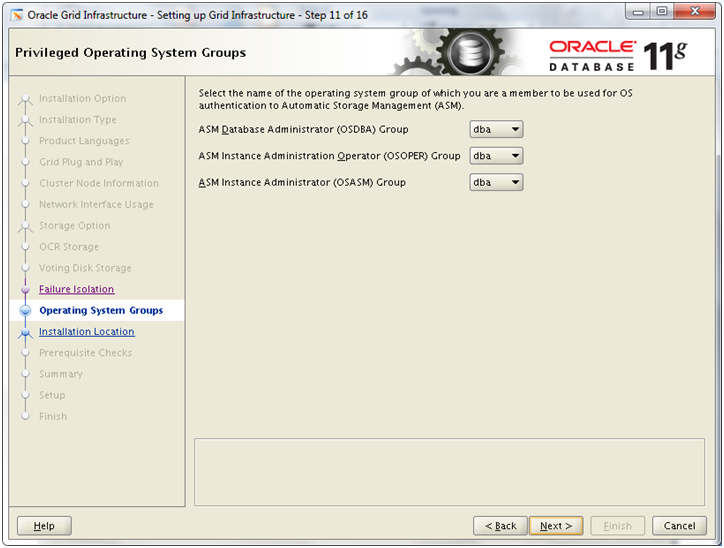This screenshot has width=724, height=548.
Task: Cancel the Grid Infrastructure installation
Action: [679, 526]
